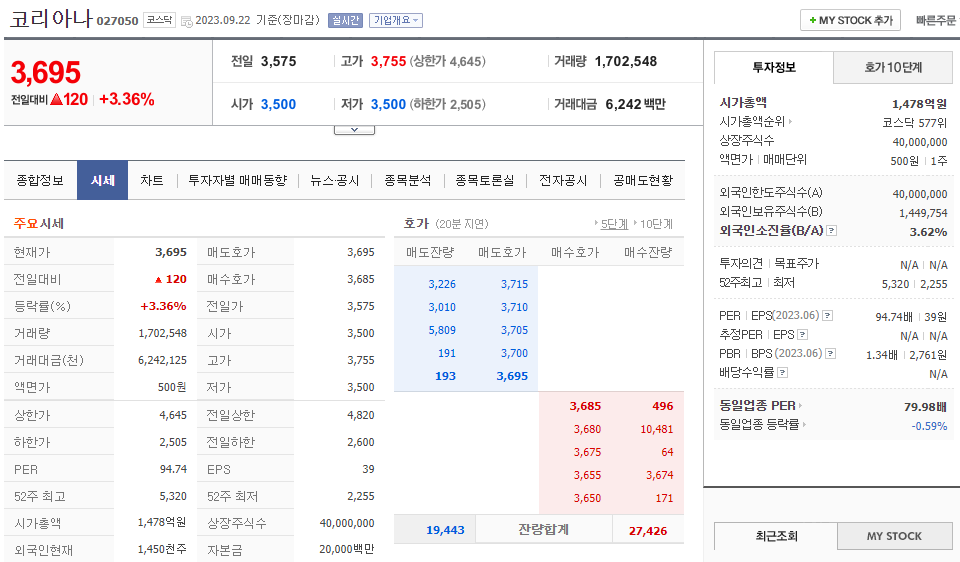The height and width of the screenshot is (562, 960).
Task: Click the 자본금 value 20,000백만
Action: click(347, 549)
